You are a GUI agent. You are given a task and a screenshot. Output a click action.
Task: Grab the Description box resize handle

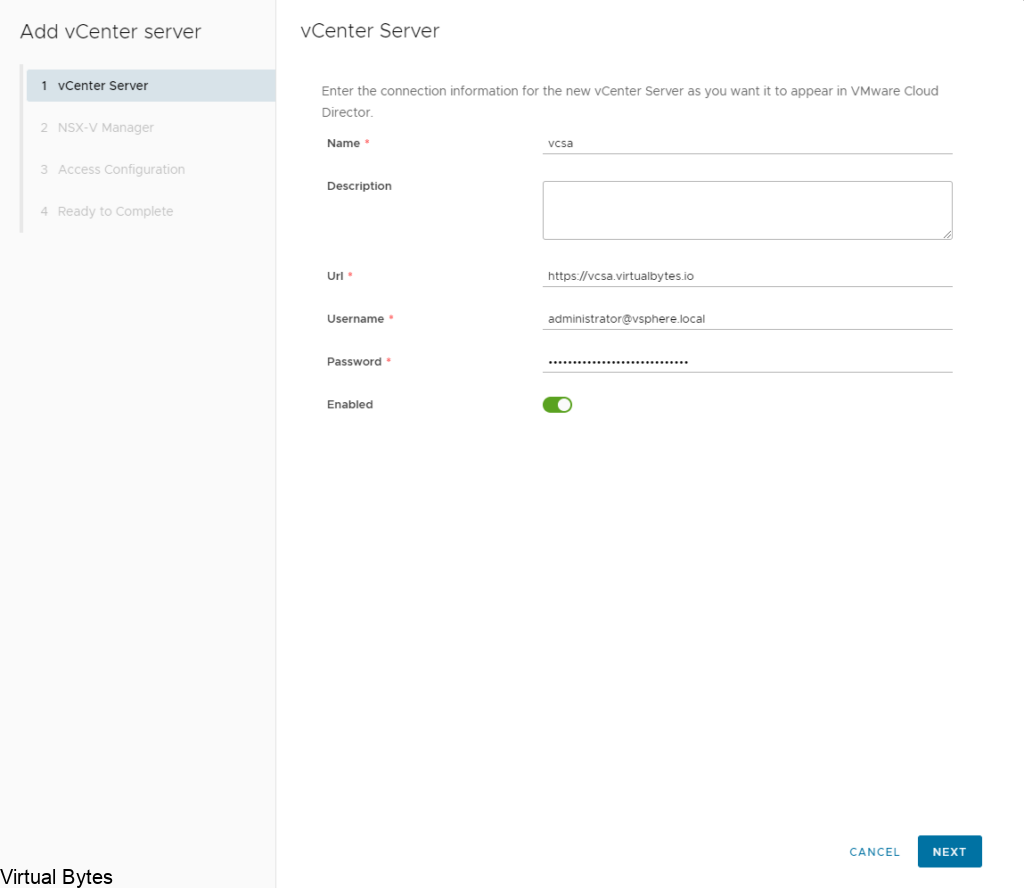947,234
